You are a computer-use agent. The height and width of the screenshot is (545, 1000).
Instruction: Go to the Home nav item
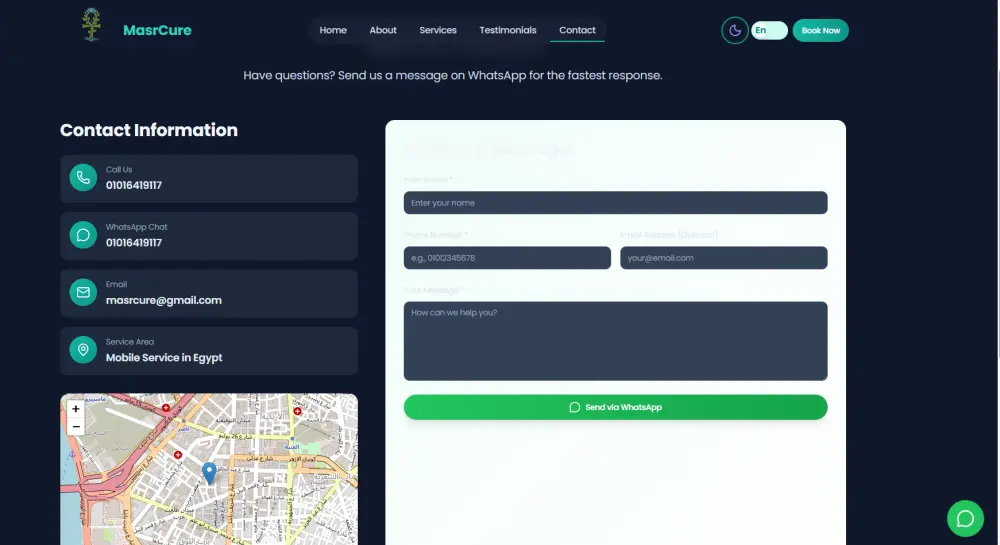coord(333,30)
